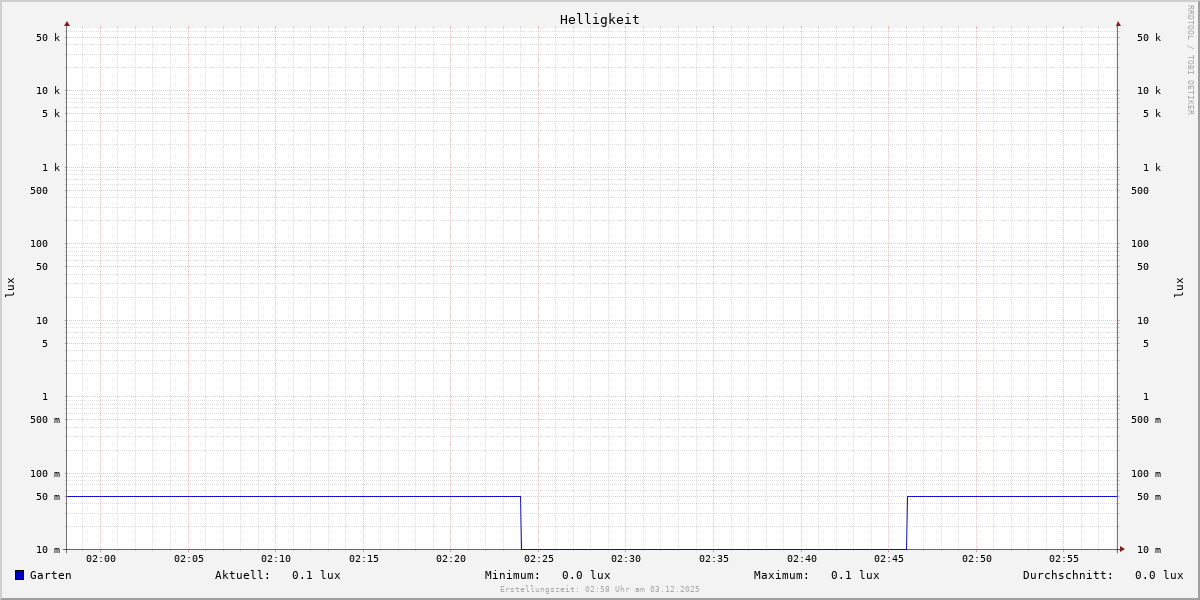
Task: Click the '02:25' time axis label
Action: [x=539, y=559]
